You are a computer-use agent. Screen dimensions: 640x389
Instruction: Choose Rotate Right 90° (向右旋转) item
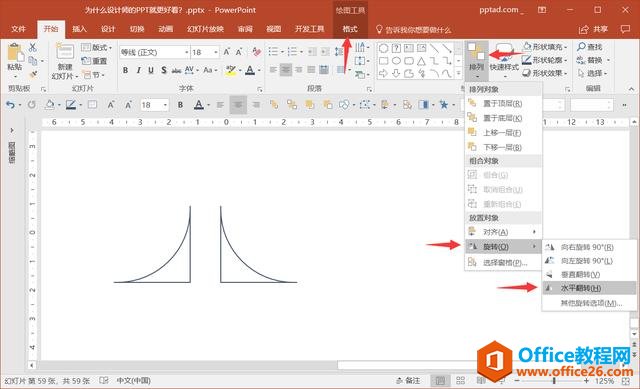589,247
